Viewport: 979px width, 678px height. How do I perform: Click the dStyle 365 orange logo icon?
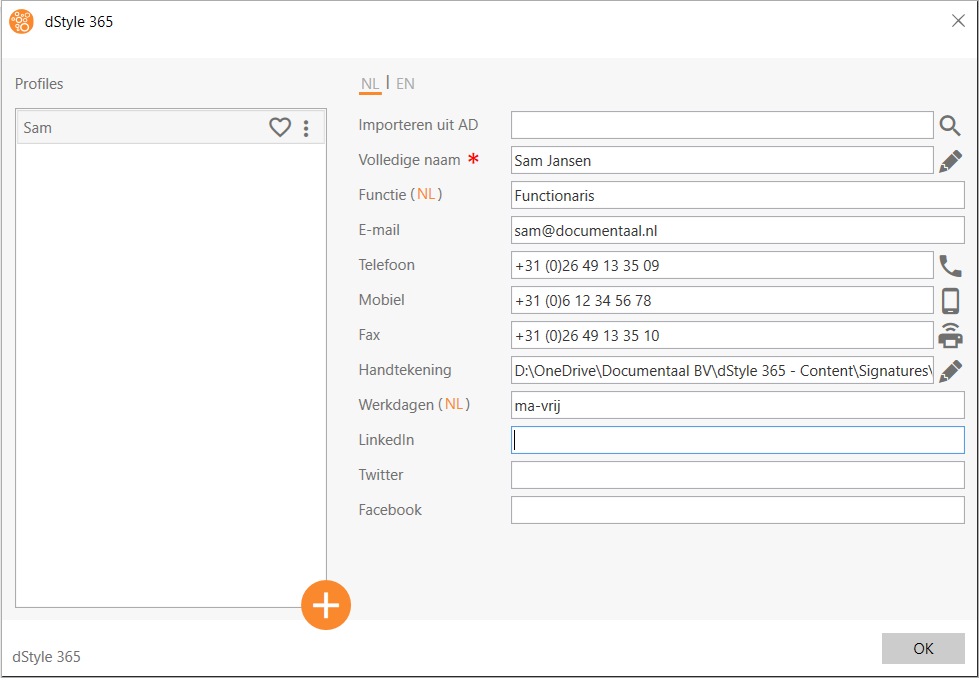[22, 22]
